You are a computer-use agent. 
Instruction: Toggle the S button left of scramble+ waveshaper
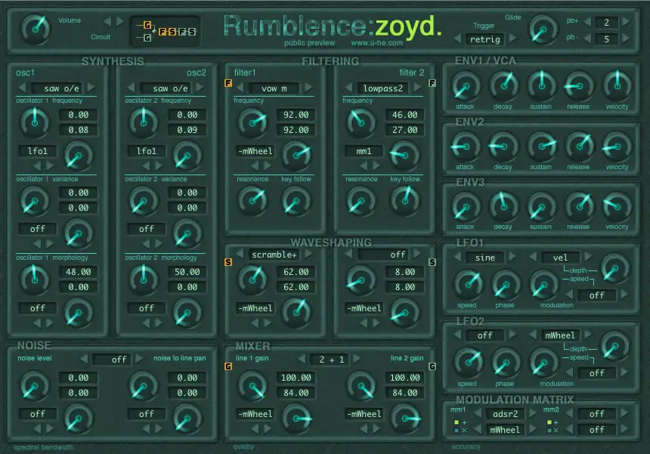point(228,262)
